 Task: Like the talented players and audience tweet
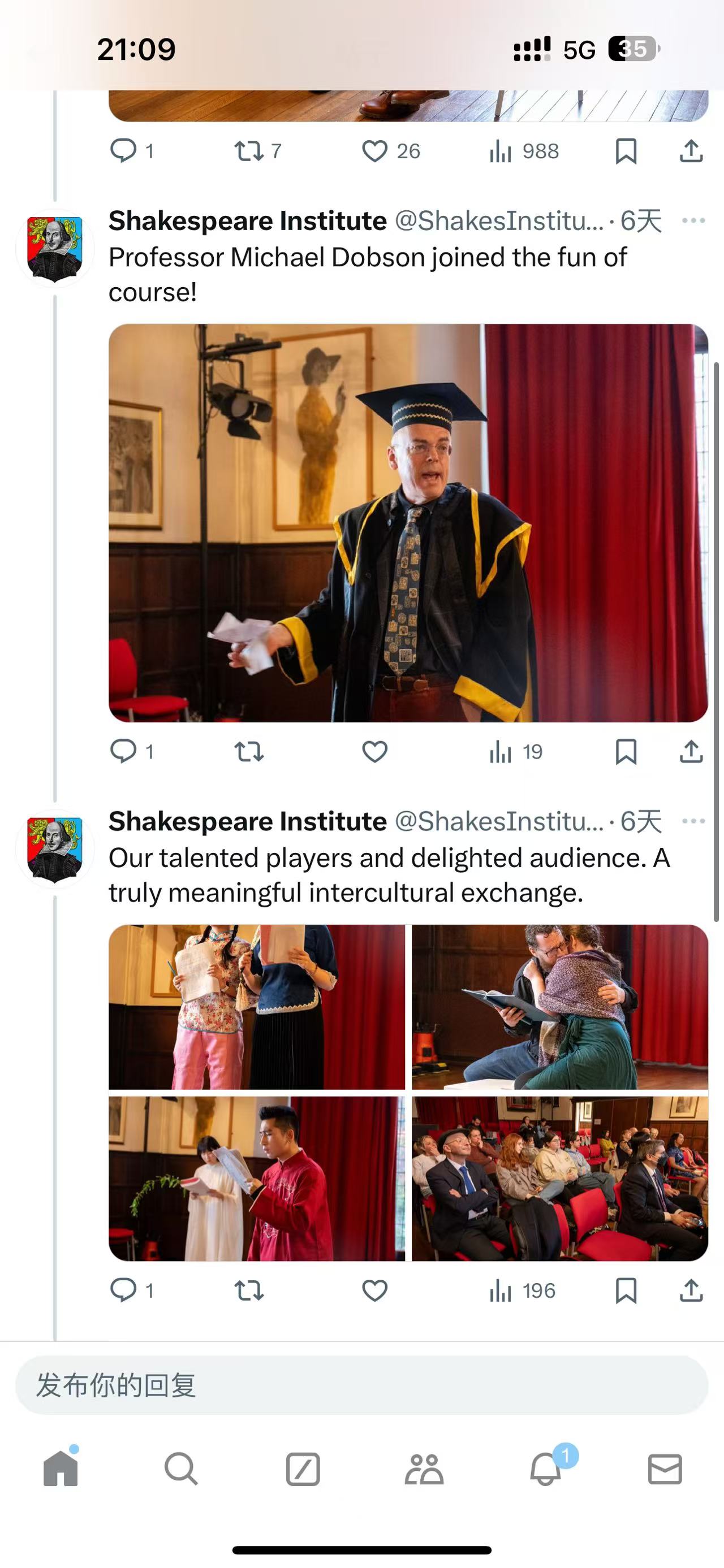click(x=374, y=1290)
